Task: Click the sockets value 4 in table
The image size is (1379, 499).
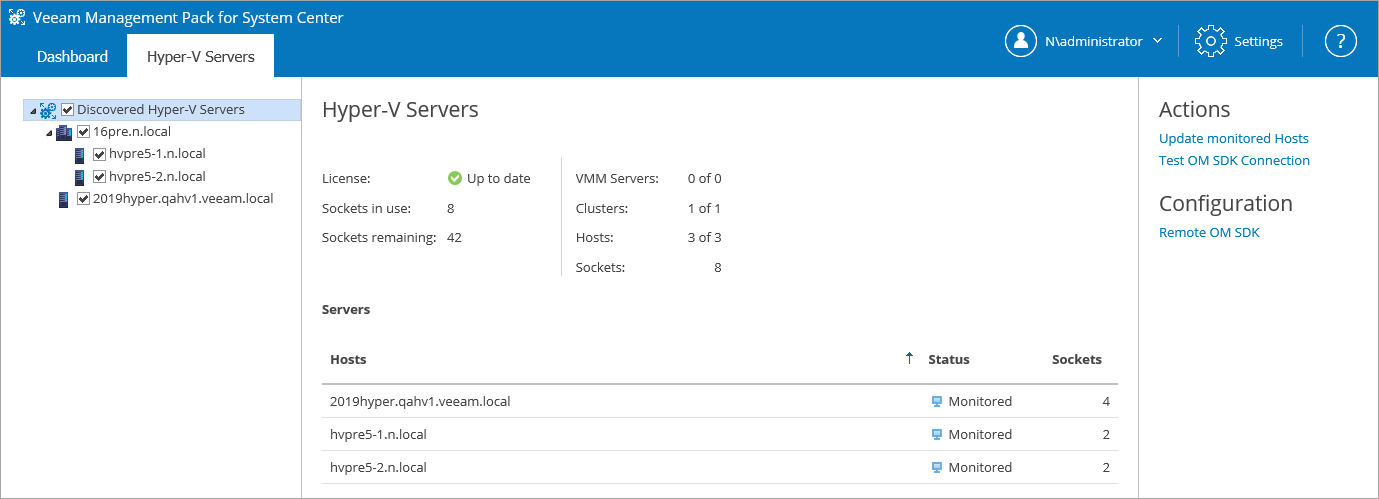Action: [1106, 402]
